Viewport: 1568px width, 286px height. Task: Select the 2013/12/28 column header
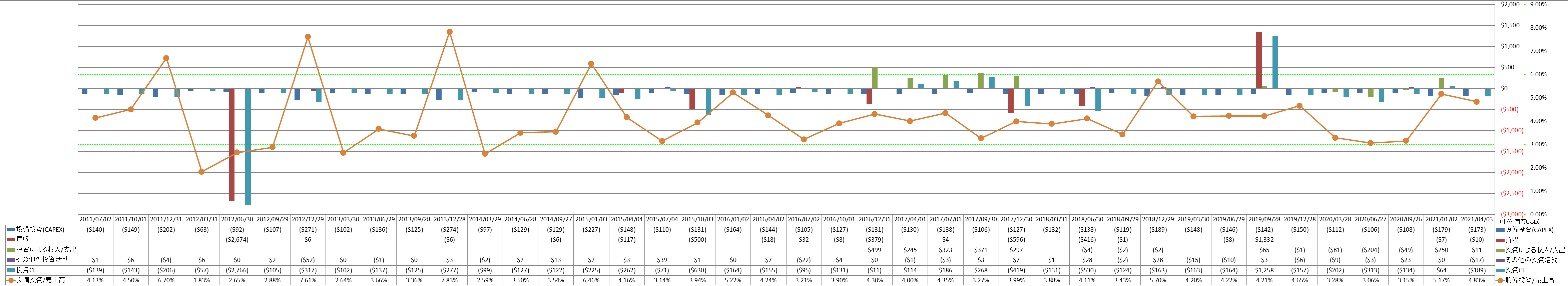pyautogui.click(x=449, y=220)
